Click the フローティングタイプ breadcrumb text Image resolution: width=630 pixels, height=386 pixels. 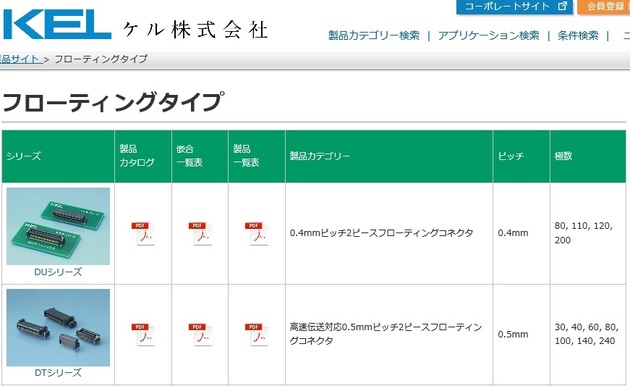(x=101, y=59)
